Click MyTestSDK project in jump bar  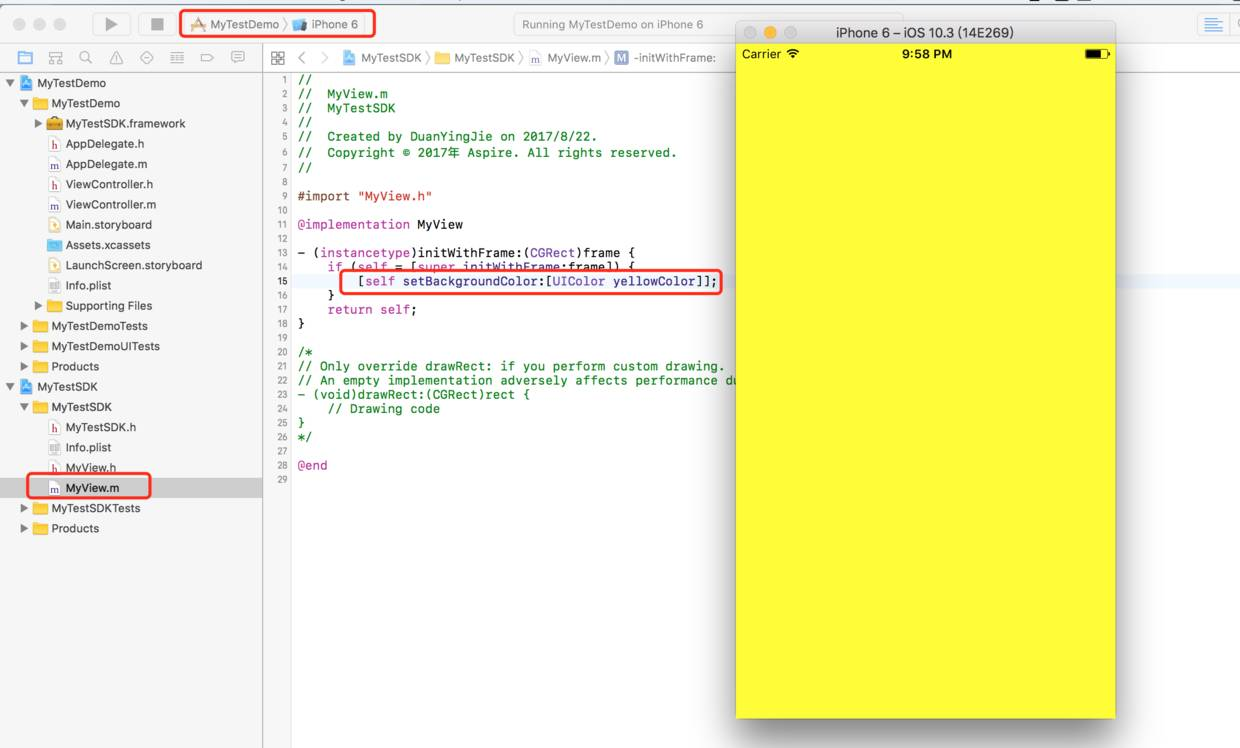pos(382,58)
